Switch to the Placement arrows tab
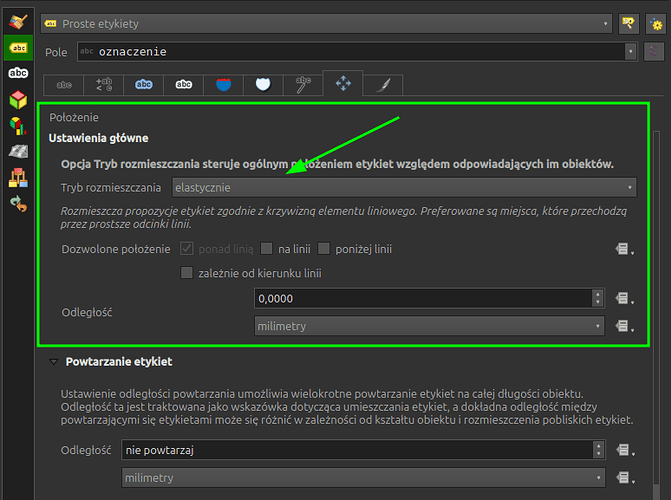Screen dimensions: 671x500 pyautogui.click(x=343, y=83)
